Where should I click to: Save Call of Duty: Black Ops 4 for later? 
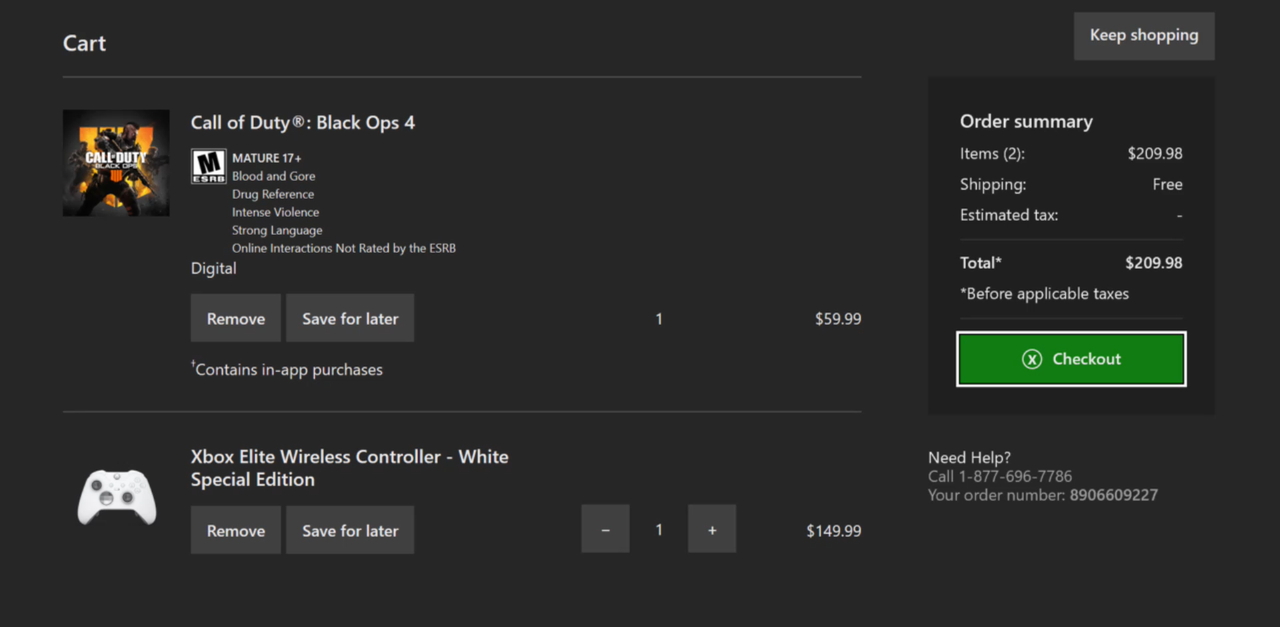point(349,317)
